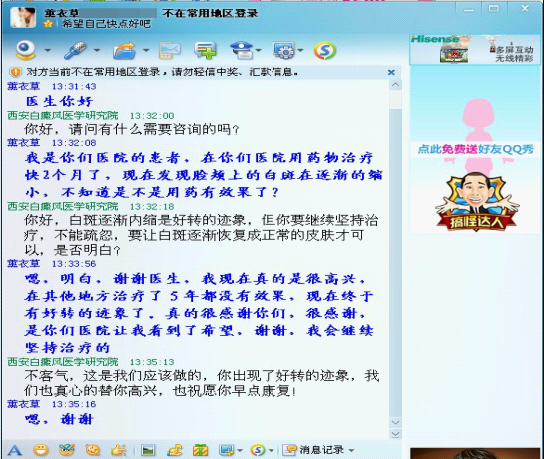Expand the report options dropdown arrow
The image size is (544, 459).
click(258, 50)
